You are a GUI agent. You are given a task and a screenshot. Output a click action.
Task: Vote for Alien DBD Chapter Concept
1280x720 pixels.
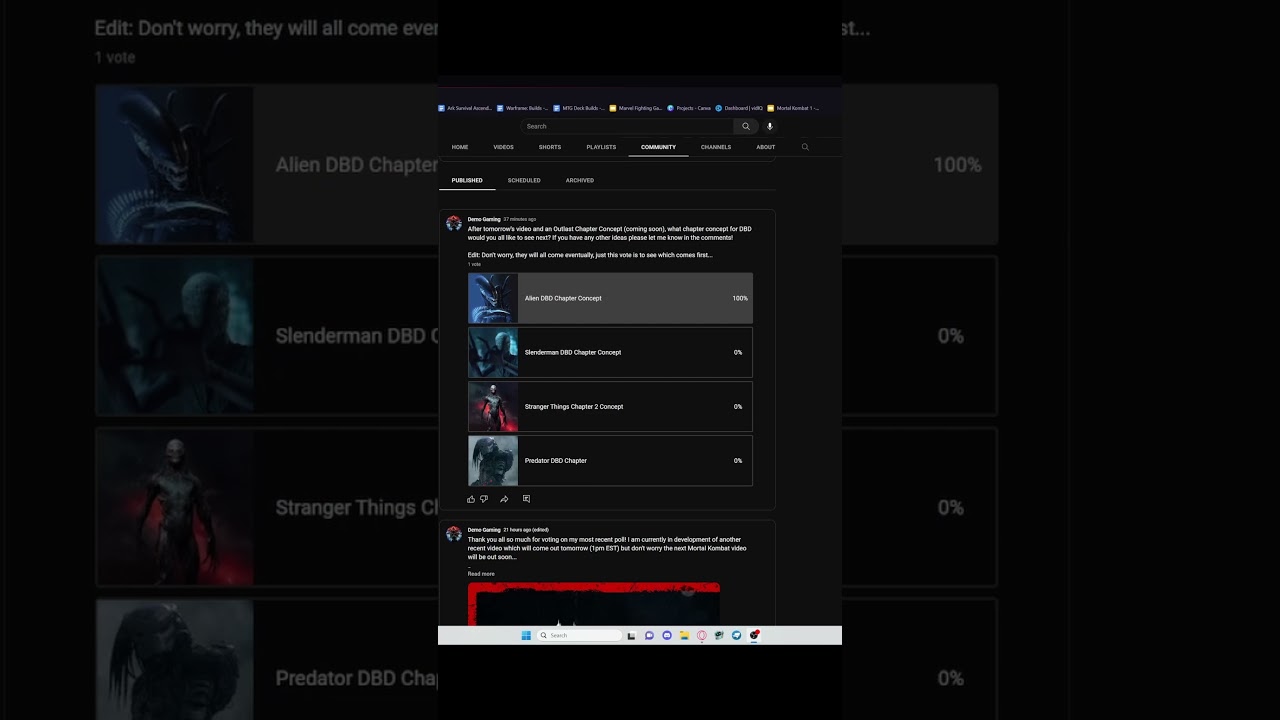tap(610, 298)
